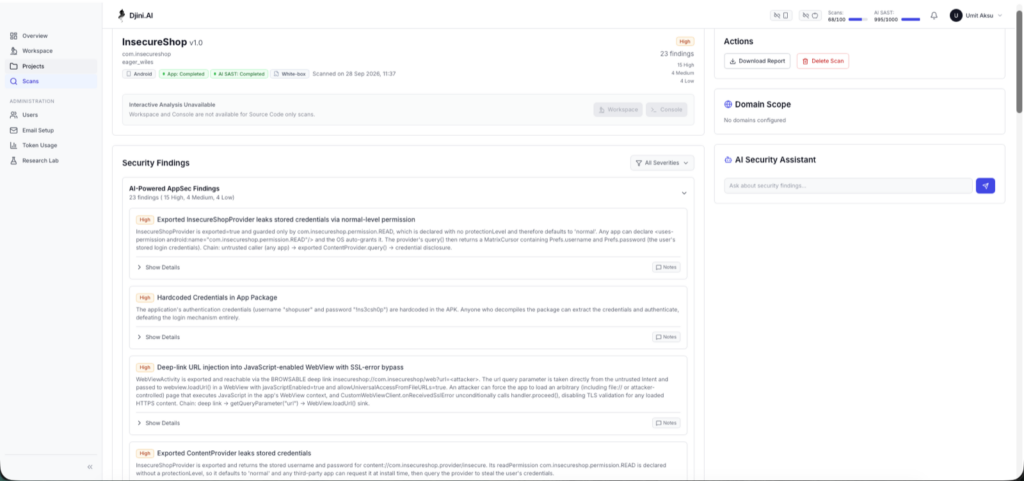Collapse the AI-Powered AppSec Findings section

point(684,193)
